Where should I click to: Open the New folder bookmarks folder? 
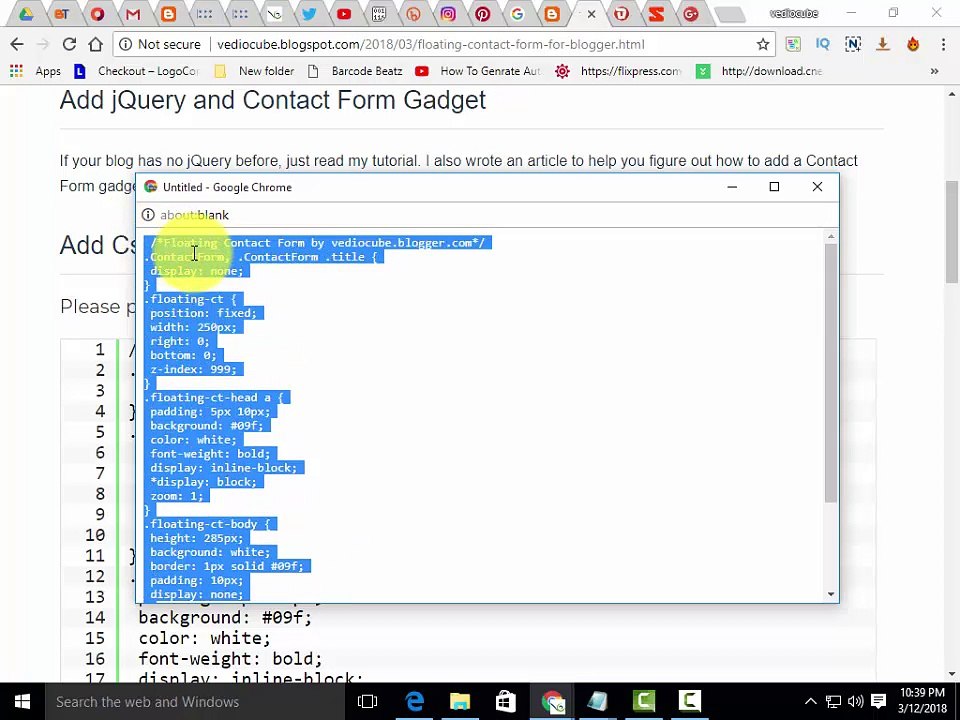pyautogui.click(x=254, y=71)
